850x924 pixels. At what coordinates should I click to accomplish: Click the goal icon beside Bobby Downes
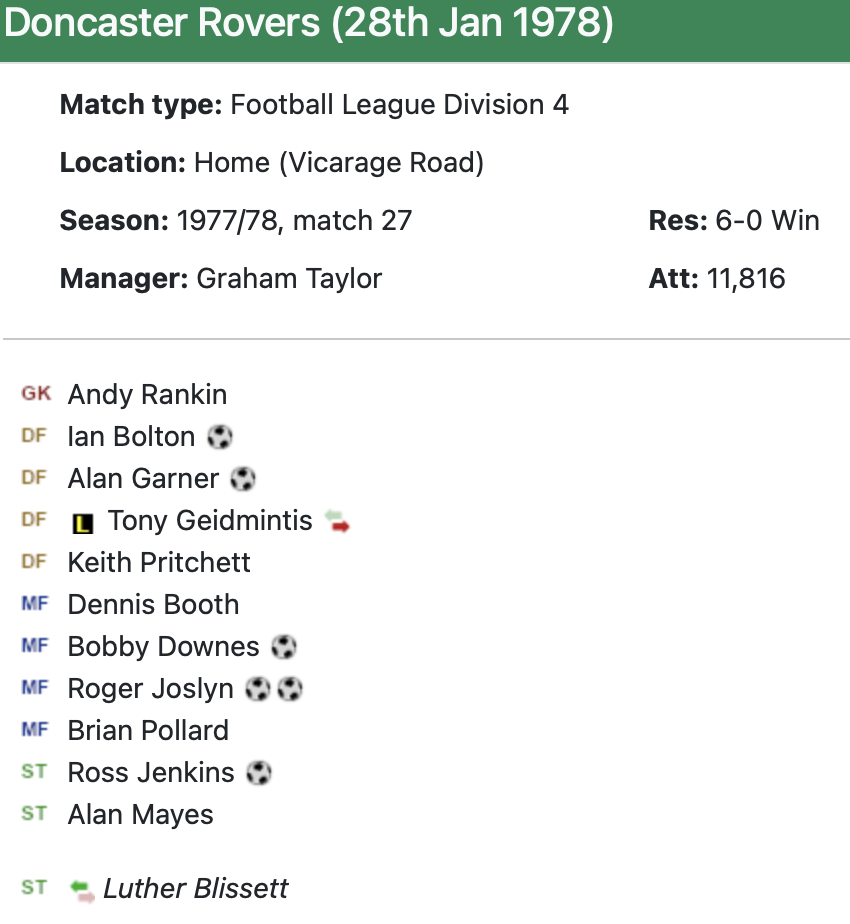pyautogui.click(x=284, y=647)
